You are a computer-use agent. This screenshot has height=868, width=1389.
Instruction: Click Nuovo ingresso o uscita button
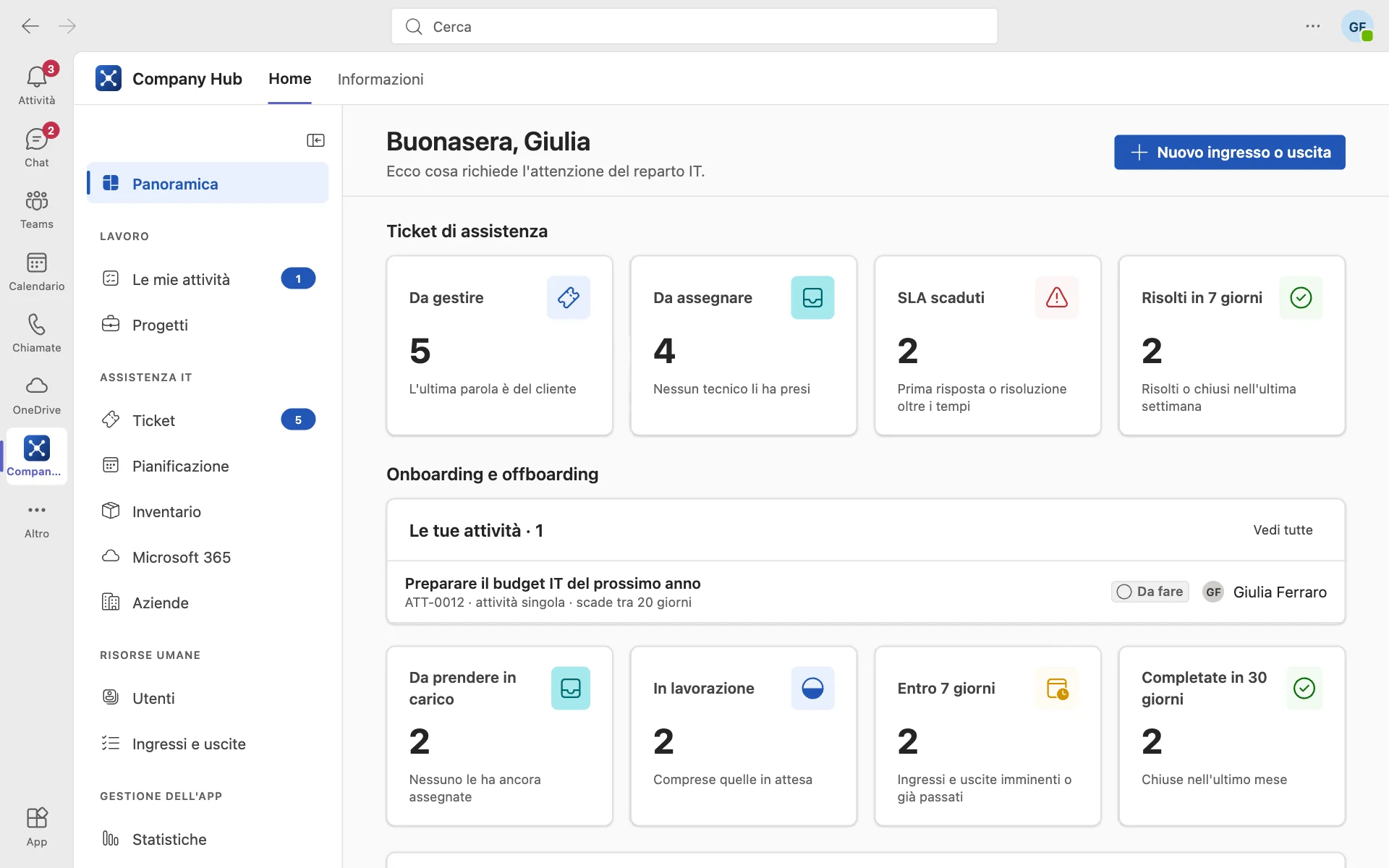coord(1230,153)
